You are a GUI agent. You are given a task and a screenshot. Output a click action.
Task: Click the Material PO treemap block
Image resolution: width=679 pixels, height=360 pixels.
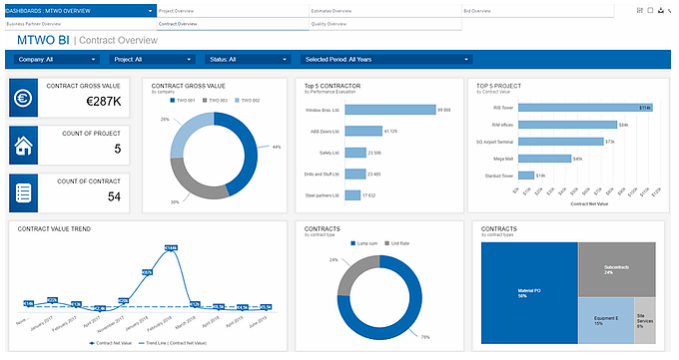[529, 293]
